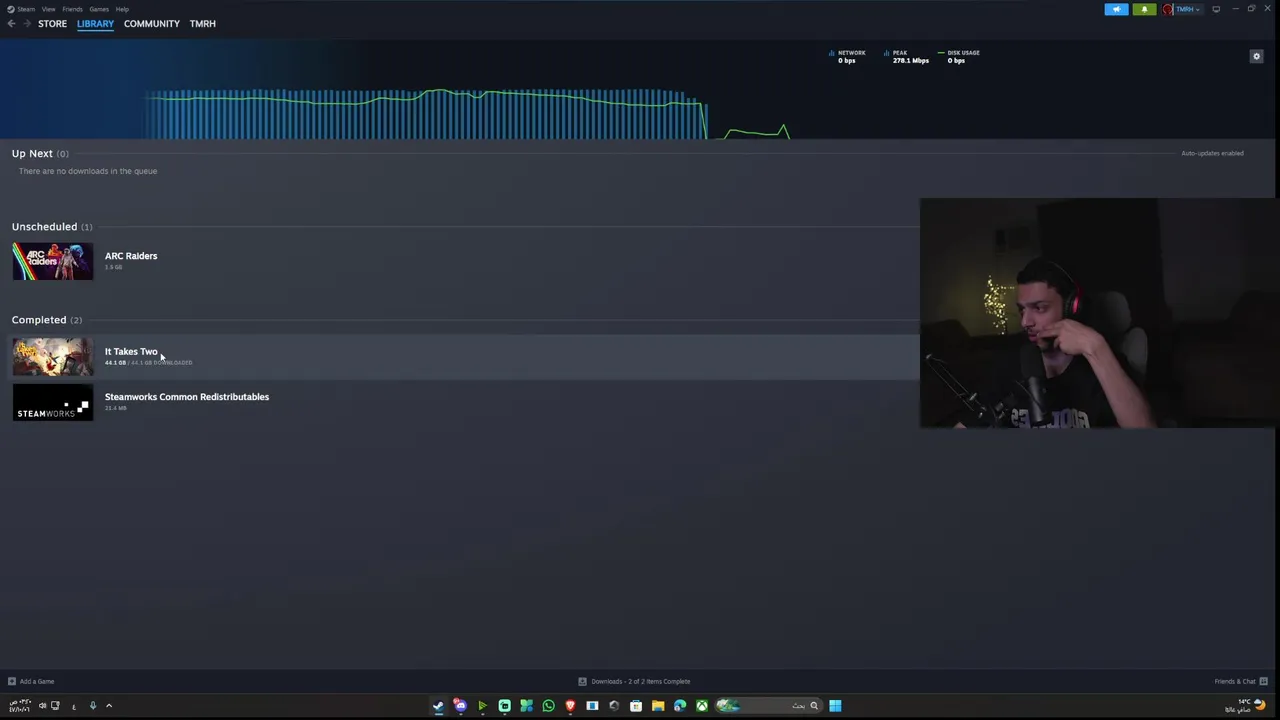Image resolution: width=1280 pixels, height=720 pixels.
Task: Click the volume tray icon
Action: point(42,706)
